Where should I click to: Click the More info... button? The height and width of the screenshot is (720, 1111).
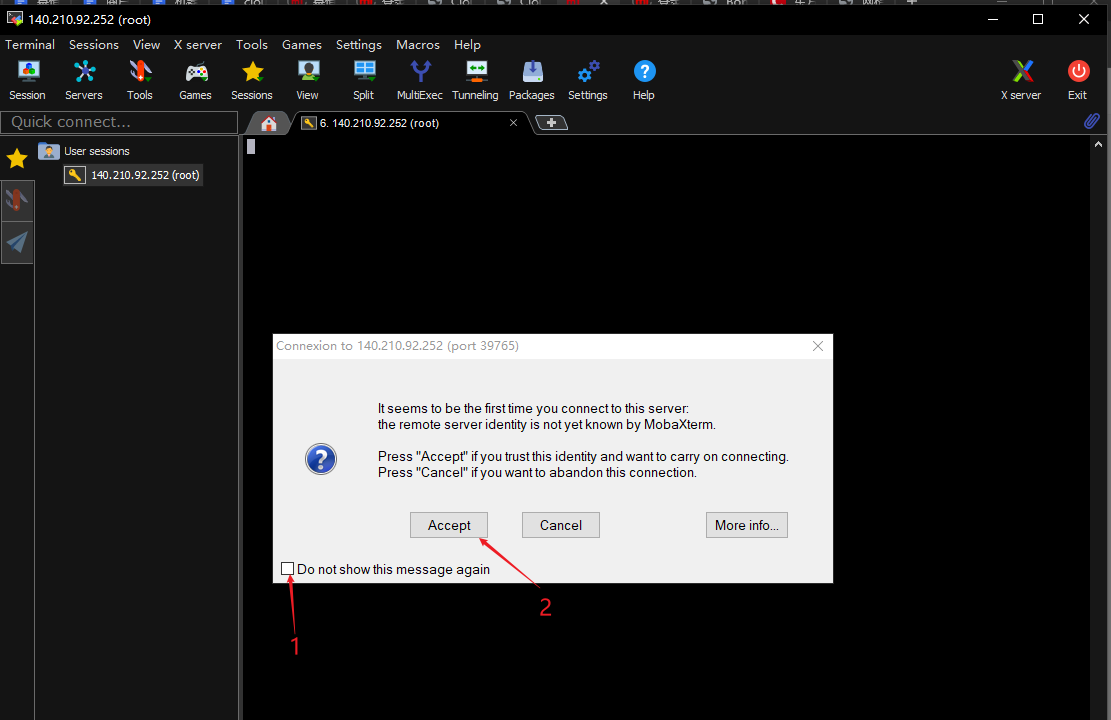(x=746, y=525)
